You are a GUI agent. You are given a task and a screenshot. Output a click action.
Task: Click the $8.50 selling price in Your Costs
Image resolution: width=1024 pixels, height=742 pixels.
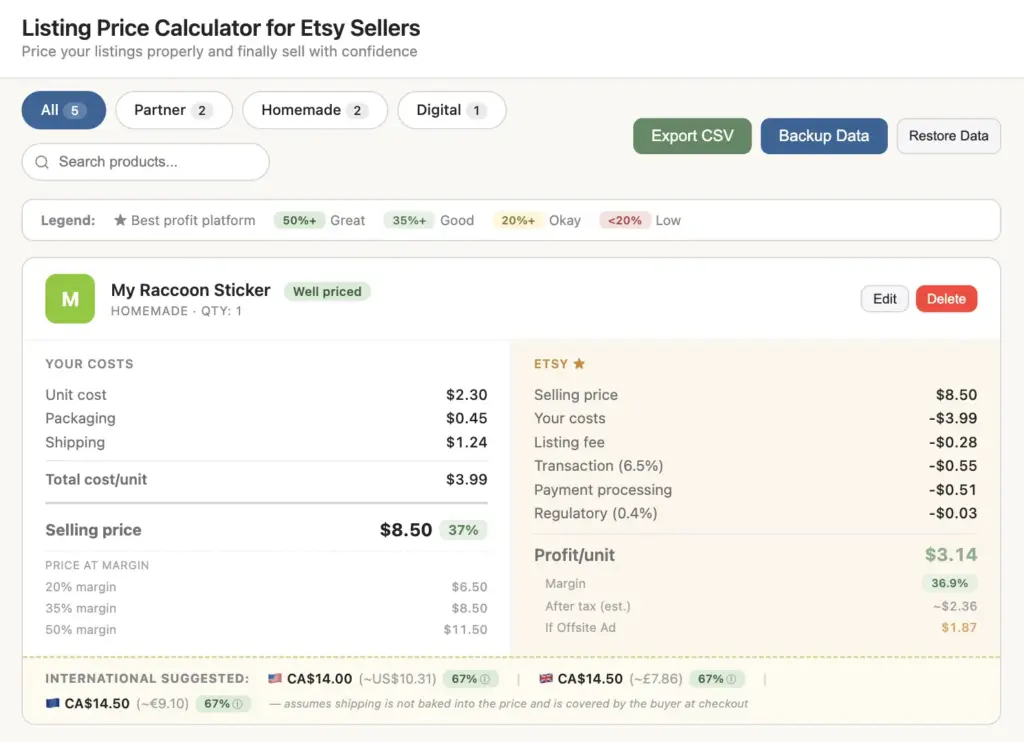[406, 530]
